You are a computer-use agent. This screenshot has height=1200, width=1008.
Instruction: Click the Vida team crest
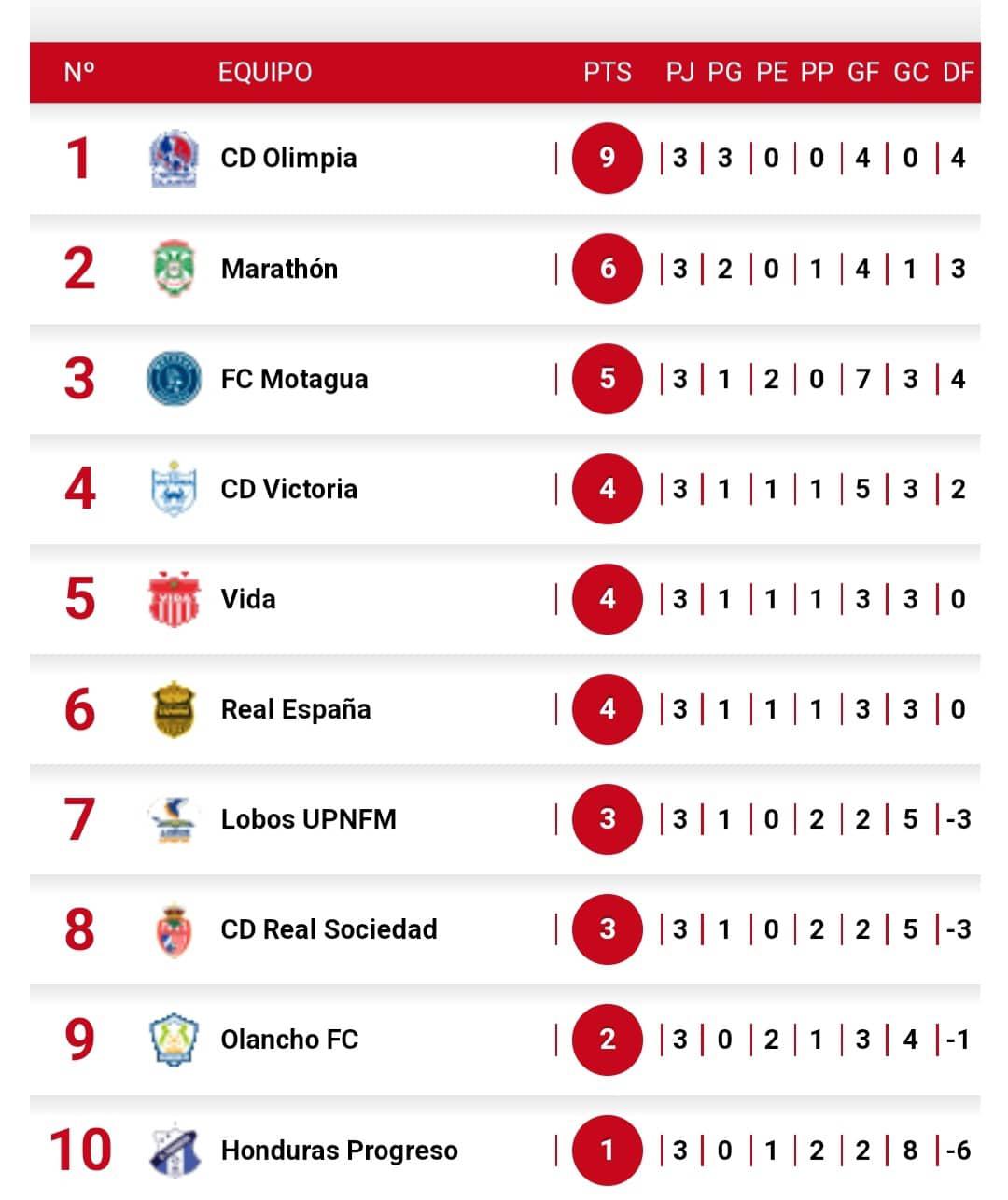click(x=174, y=599)
